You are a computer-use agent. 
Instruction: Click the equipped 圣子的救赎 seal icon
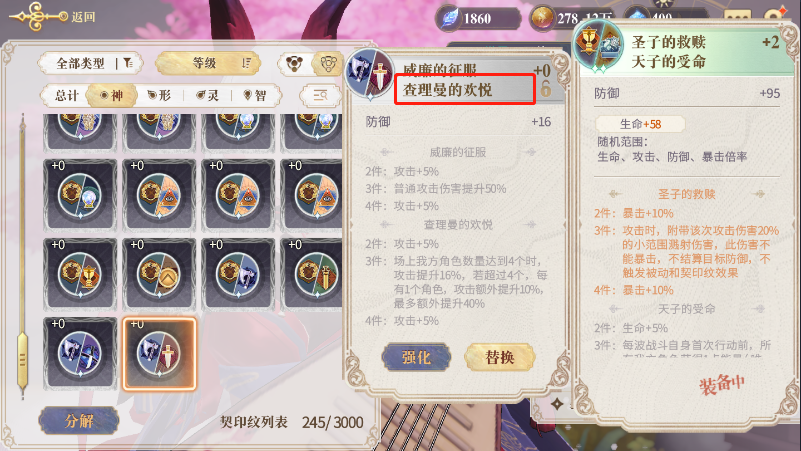point(598,47)
